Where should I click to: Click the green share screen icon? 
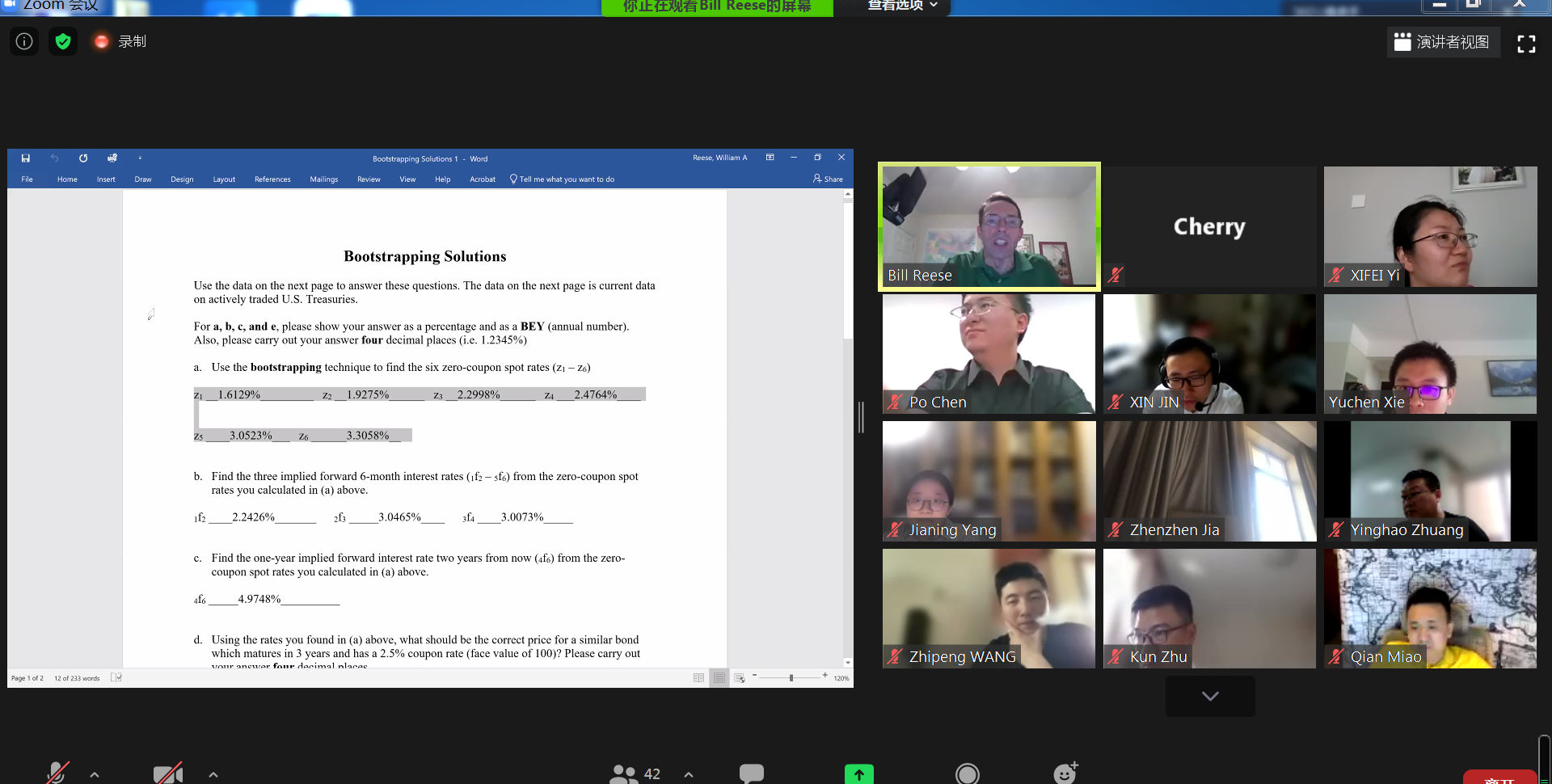tap(858, 773)
